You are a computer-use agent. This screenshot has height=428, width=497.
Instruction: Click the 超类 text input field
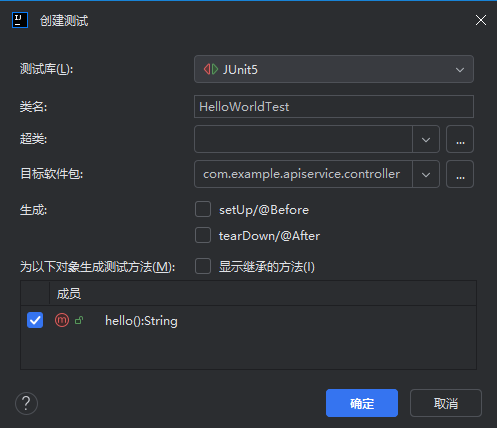303,139
